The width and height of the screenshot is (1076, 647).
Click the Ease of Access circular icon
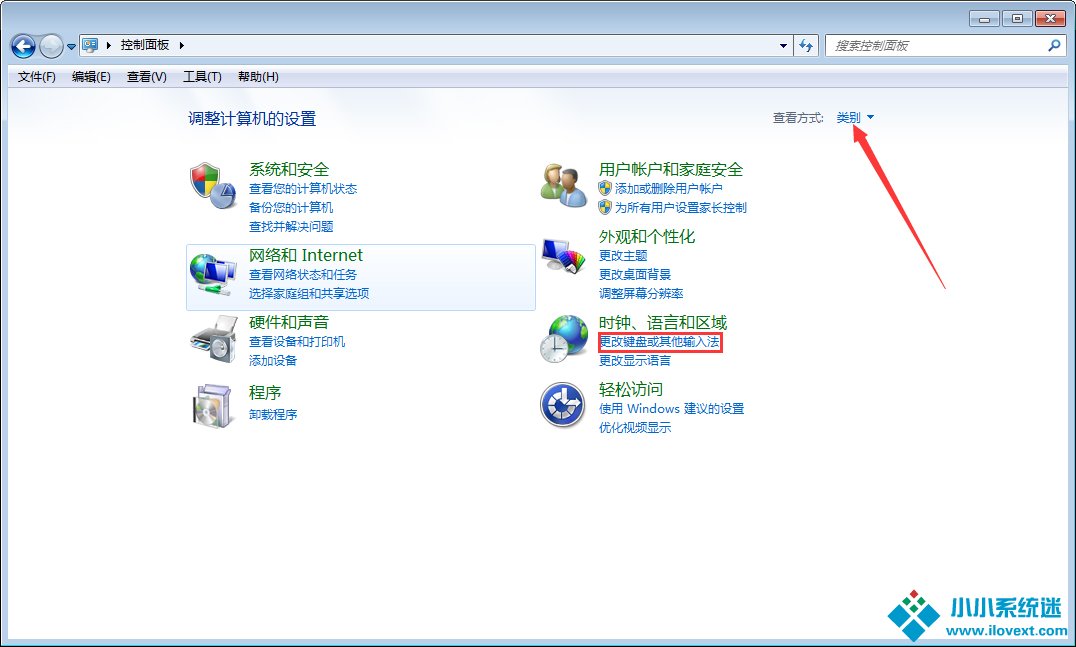tap(562, 405)
